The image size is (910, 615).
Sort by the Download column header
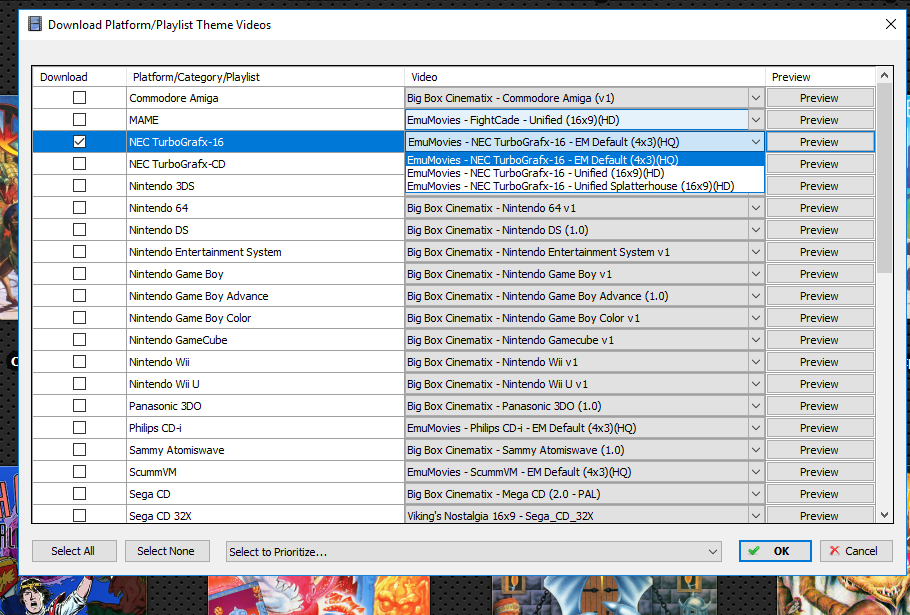coord(79,77)
